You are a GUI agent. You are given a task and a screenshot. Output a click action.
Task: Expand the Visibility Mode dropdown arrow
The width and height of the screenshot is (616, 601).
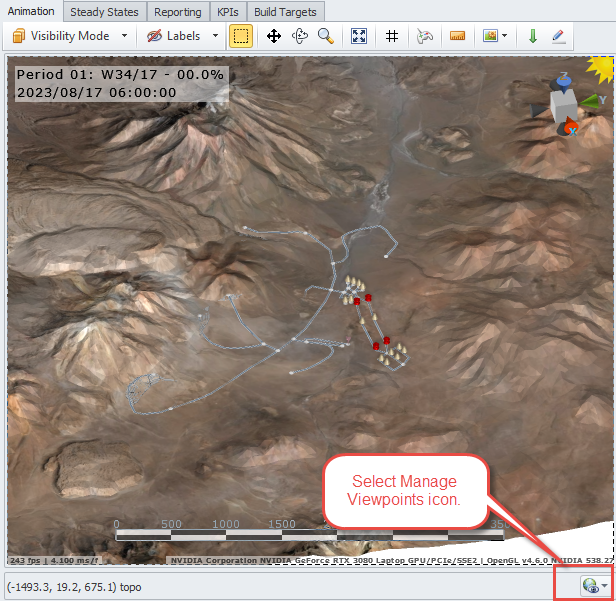125,36
